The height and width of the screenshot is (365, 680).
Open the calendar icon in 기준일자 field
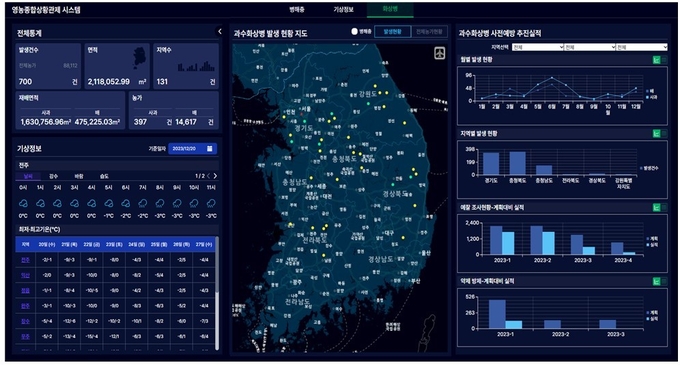(x=209, y=149)
